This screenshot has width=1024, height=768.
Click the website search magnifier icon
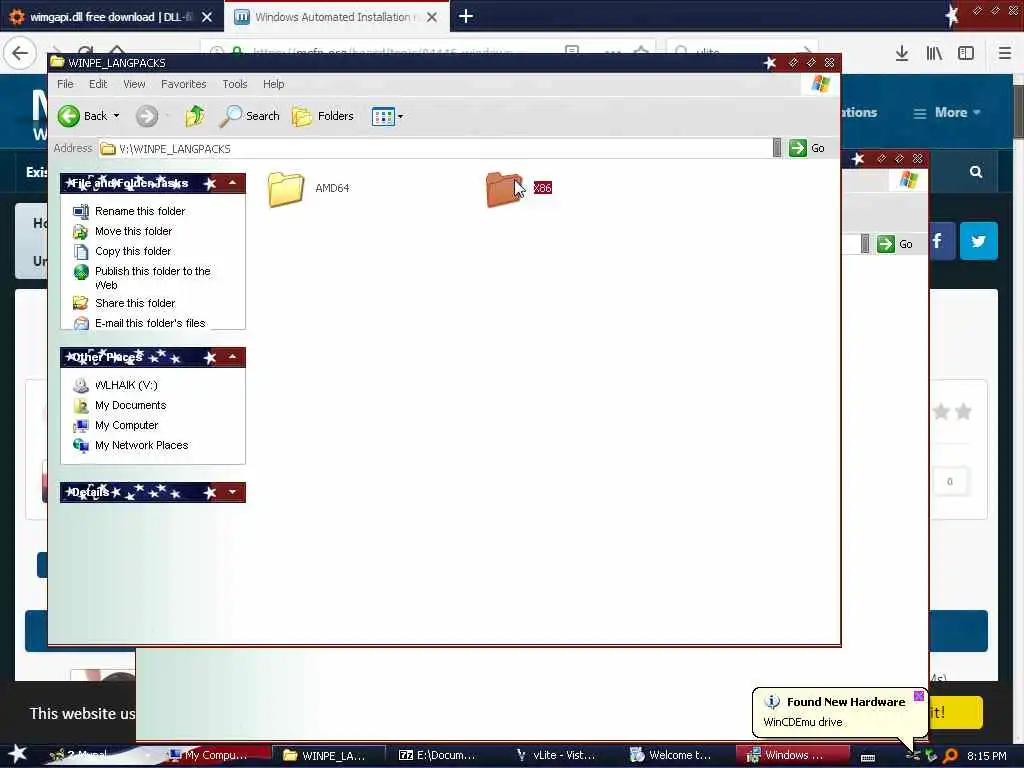click(976, 172)
